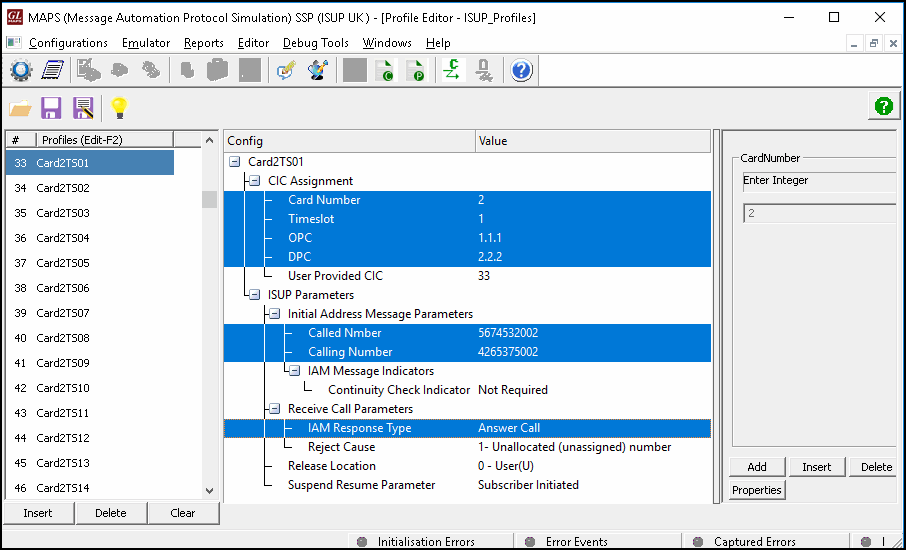Image resolution: width=906 pixels, height=550 pixels.
Task: Click the purple floppy disk save icon
Action: pos(51,107)
